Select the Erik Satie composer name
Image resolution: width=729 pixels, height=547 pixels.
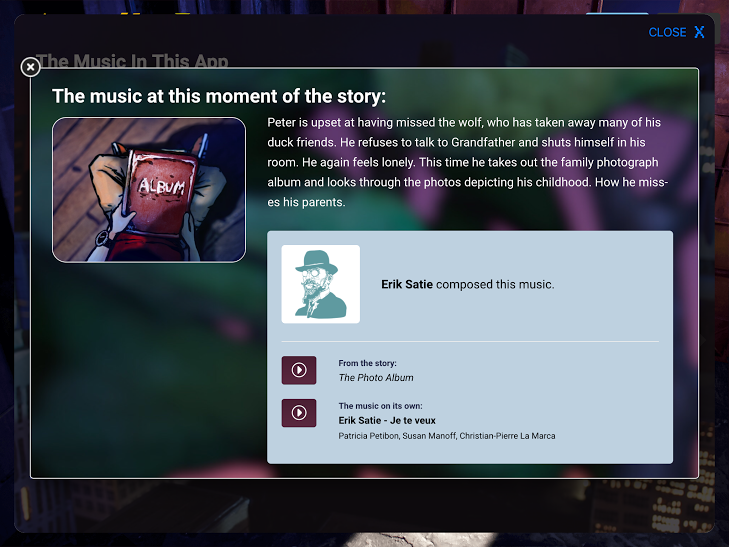pyautogui.click(x=407, y=284)
